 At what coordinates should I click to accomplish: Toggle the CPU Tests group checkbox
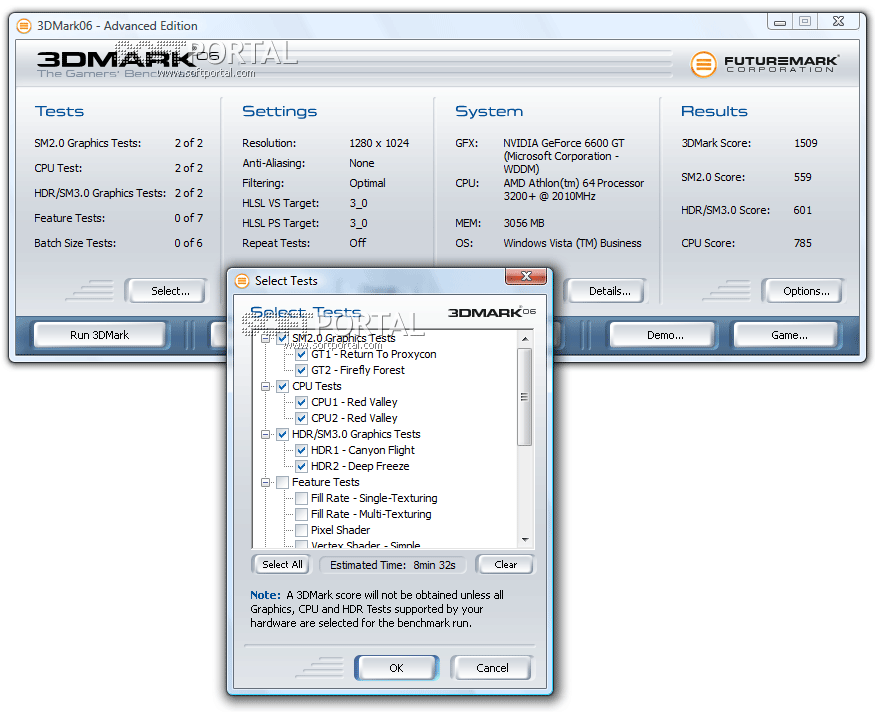point(282,386)
